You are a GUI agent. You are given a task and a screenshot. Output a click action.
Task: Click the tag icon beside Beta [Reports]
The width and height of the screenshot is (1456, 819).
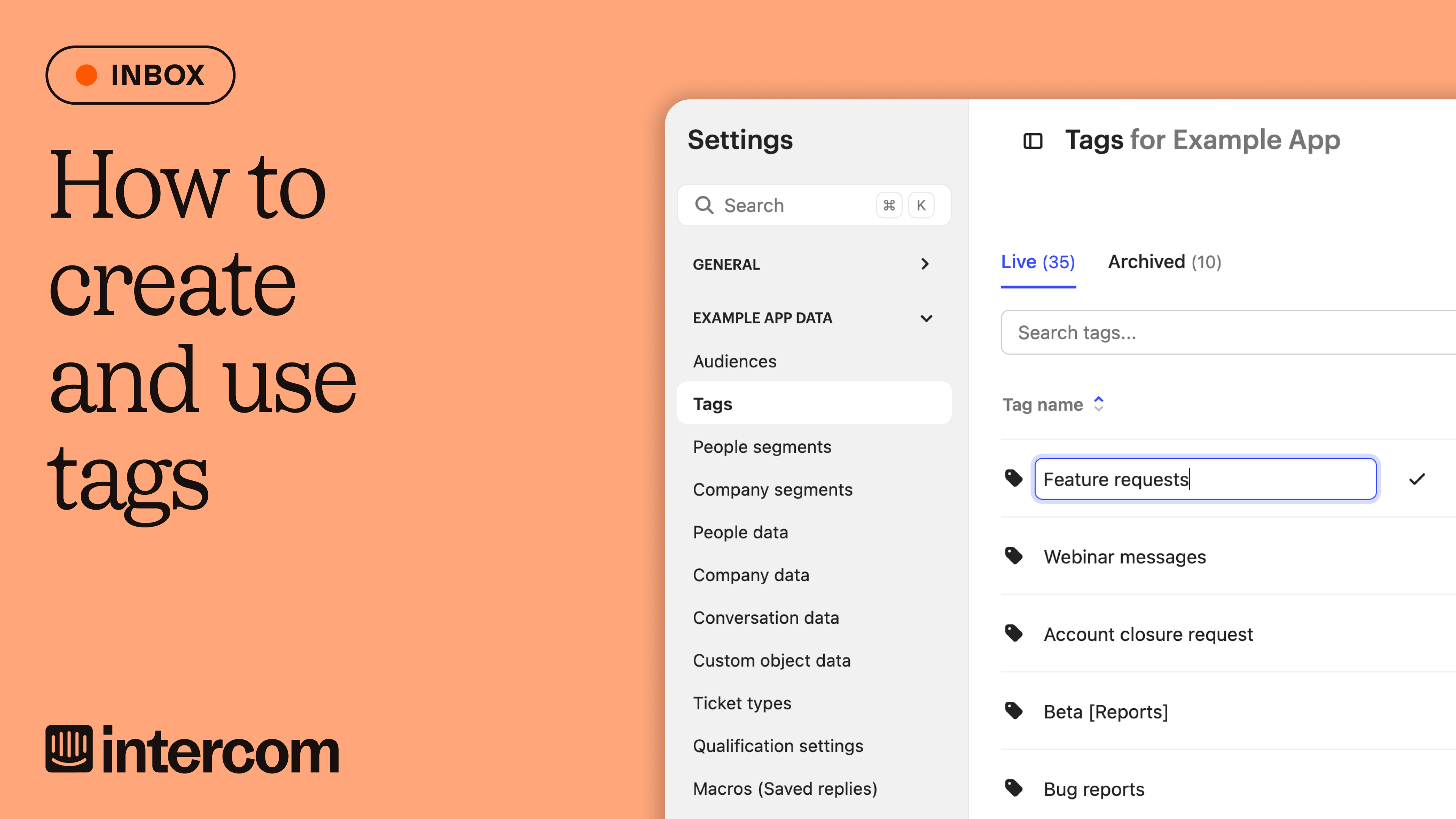[x=1014, y=711]
